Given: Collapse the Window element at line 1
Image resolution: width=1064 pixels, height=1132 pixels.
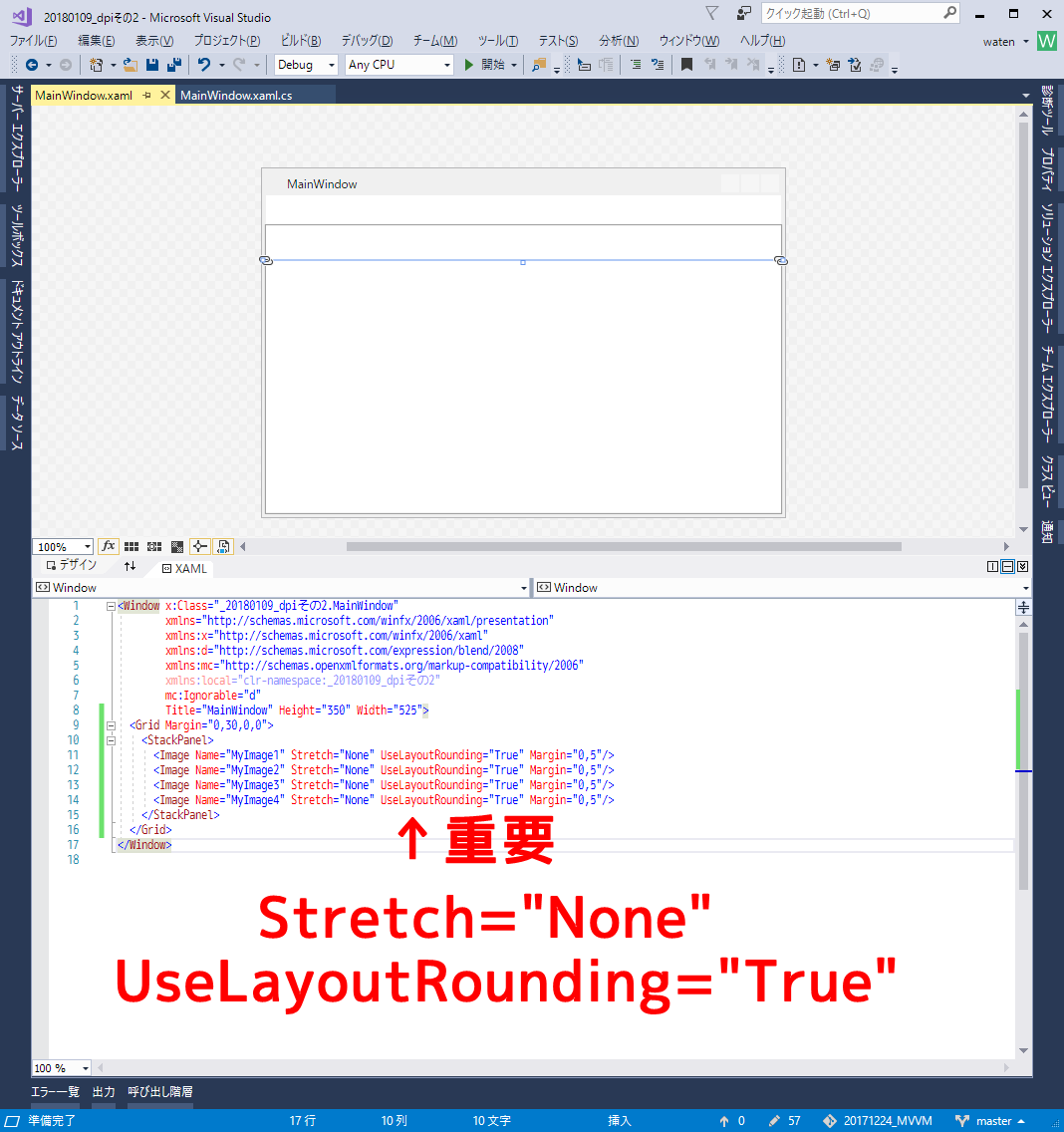Looking at the screenshot, I should tap(112, 607).
